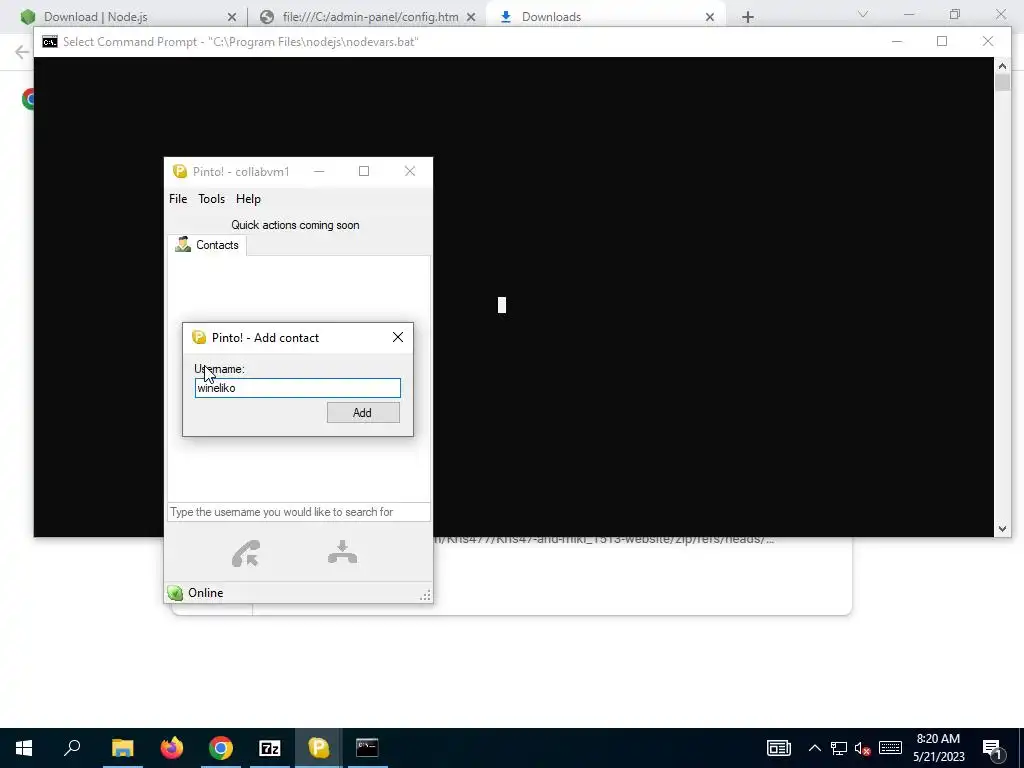Image resolution: width=1024 pixels, height=768 pixels.
Task: Click the Pinto! taskbar icon
Action: pyautogui.click(x=318, y=748)
